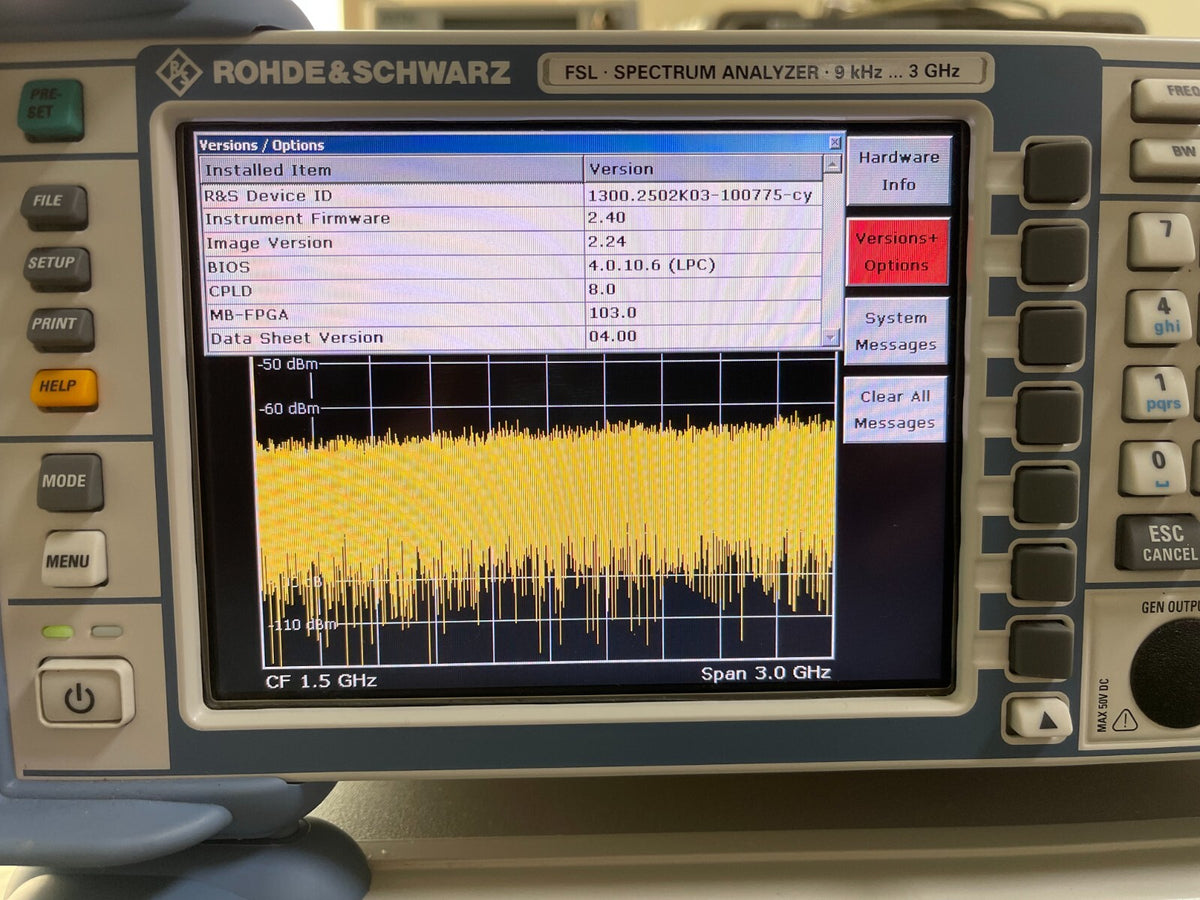Select the Data Sheet Version row
This screenshot has width=1200, height=900.
(515, 338)
